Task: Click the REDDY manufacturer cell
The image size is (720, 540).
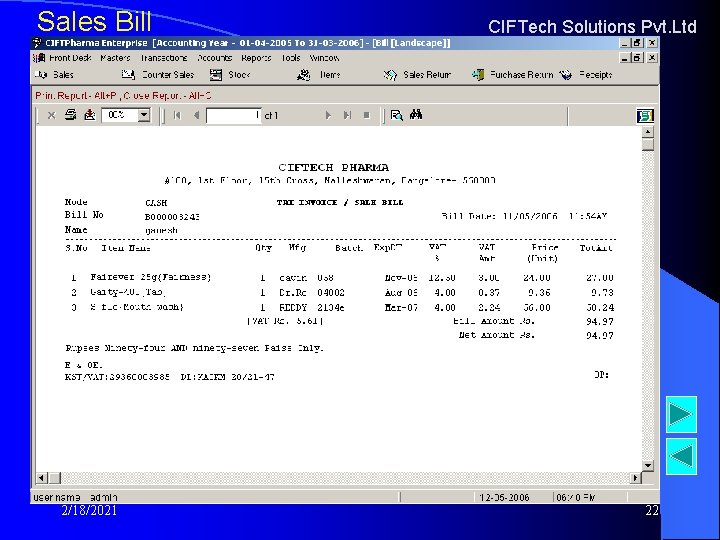Action: coord(293,308)
